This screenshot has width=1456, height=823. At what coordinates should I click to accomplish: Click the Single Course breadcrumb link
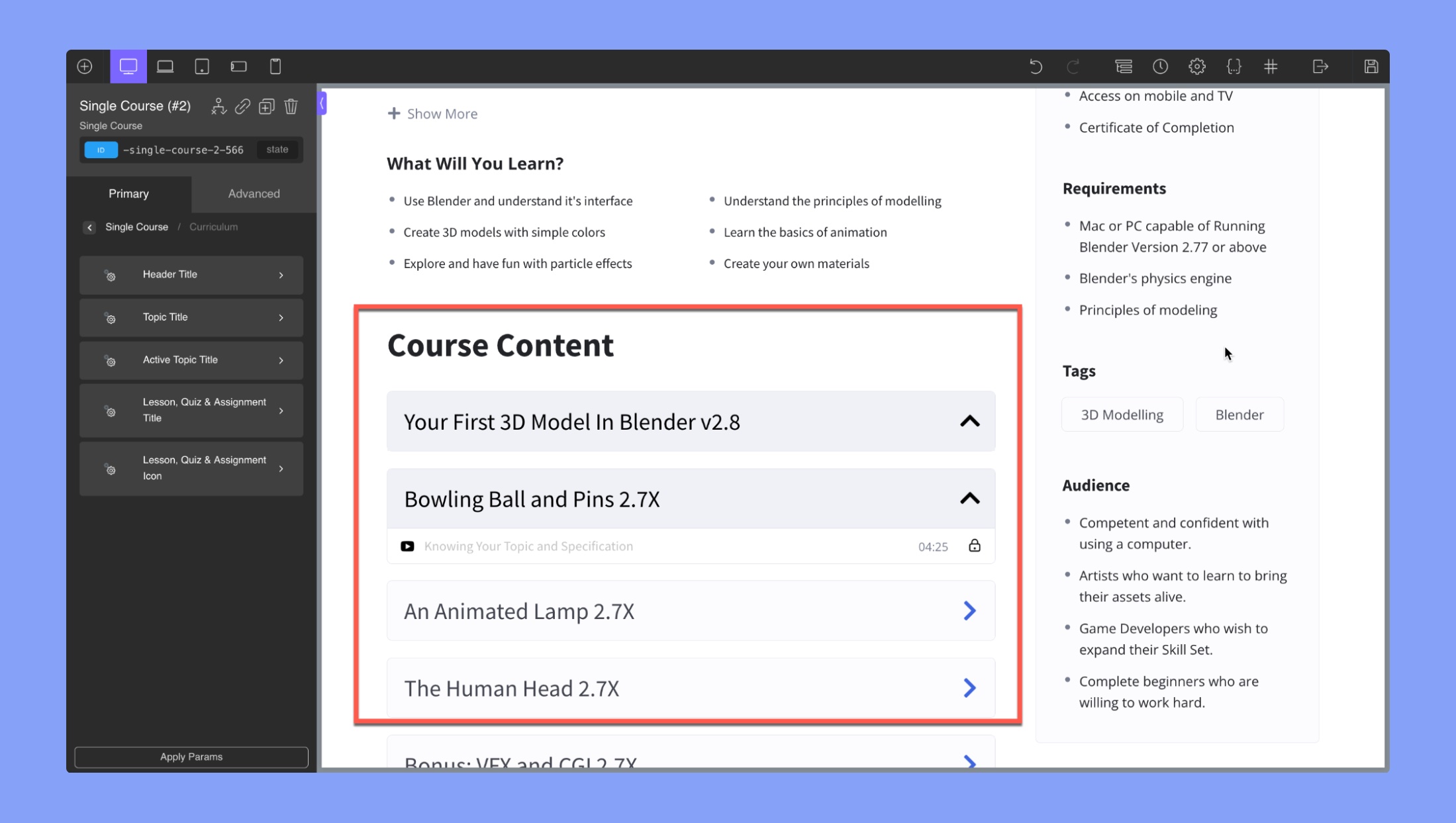coord(136,227)
